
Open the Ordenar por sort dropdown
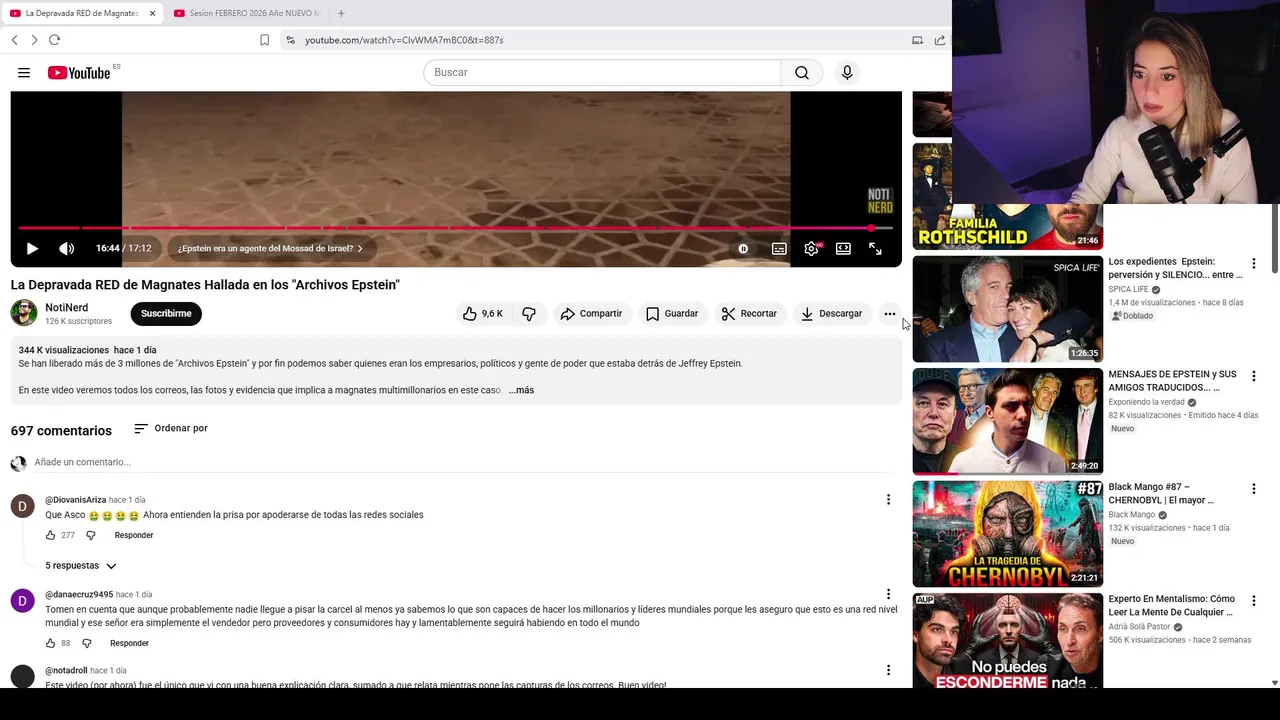(171, 428)
